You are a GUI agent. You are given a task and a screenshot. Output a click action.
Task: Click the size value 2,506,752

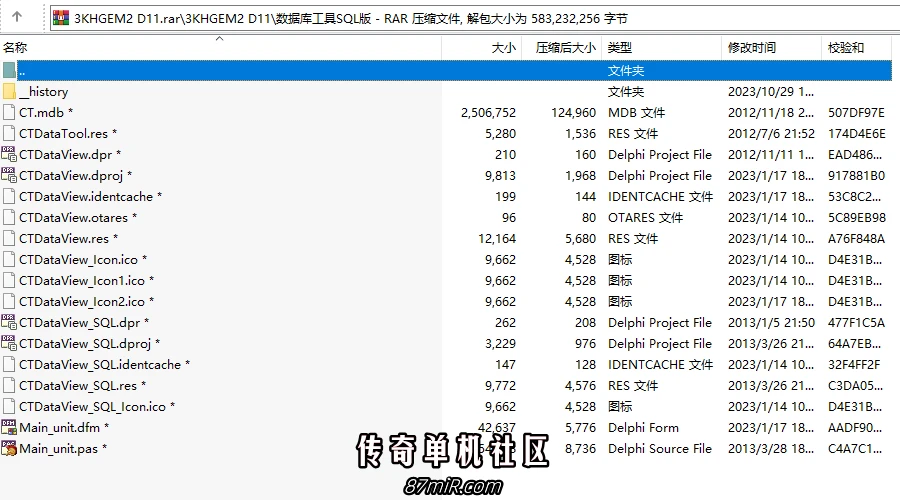(x=488, y=113)
